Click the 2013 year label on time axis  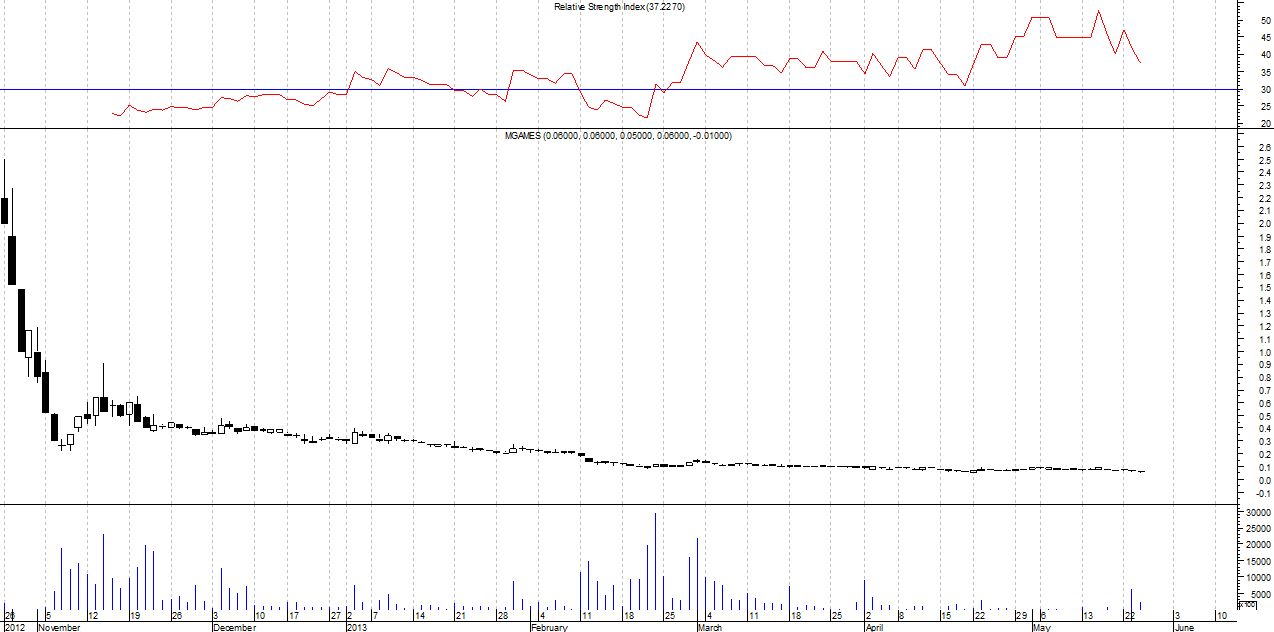(x=358, y=628)
